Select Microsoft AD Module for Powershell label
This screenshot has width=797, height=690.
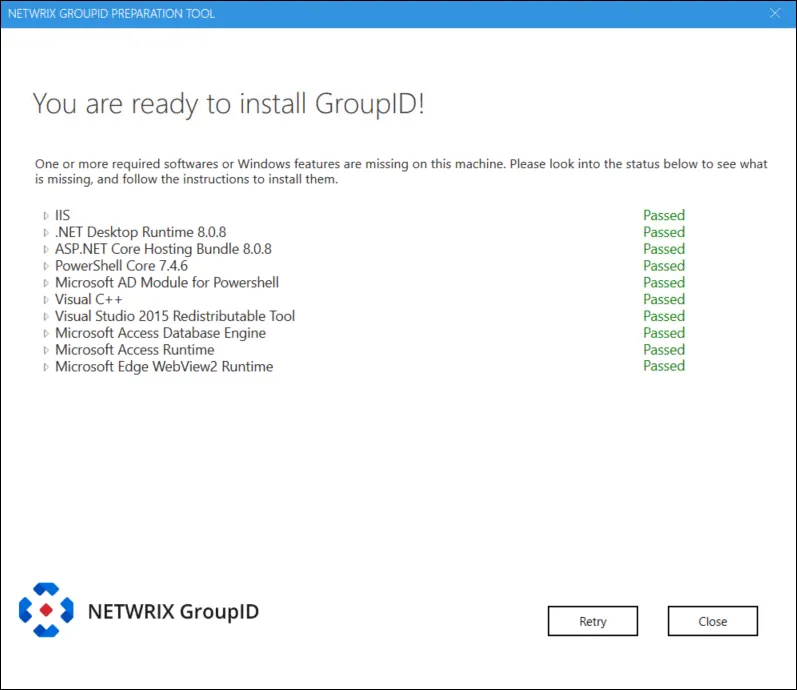pyautogui.click(x=167, y=282)
